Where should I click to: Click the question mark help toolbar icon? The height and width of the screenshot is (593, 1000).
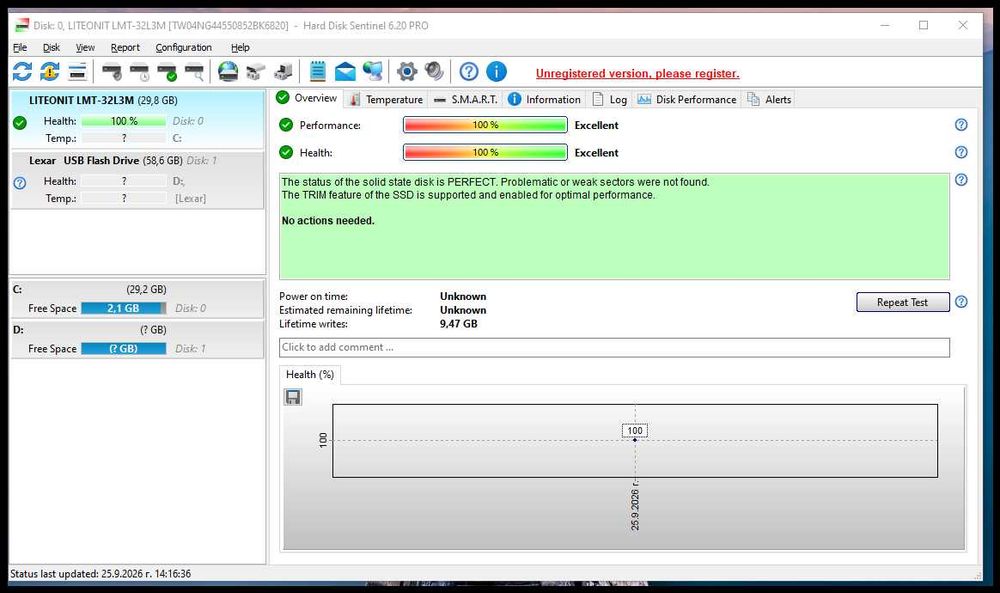[x=469, y=71]
